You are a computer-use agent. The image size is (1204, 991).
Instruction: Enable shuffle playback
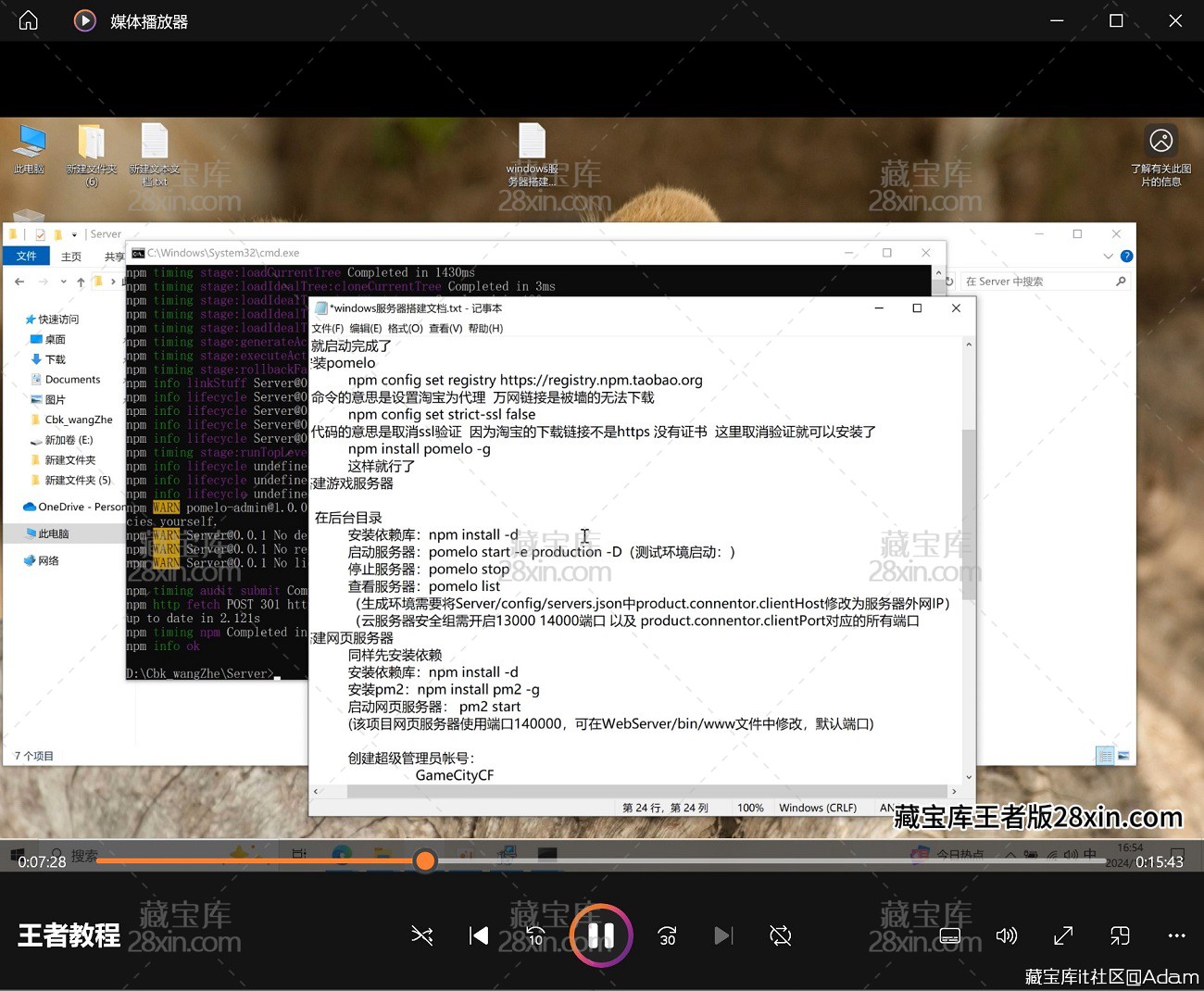pos(422,935)
